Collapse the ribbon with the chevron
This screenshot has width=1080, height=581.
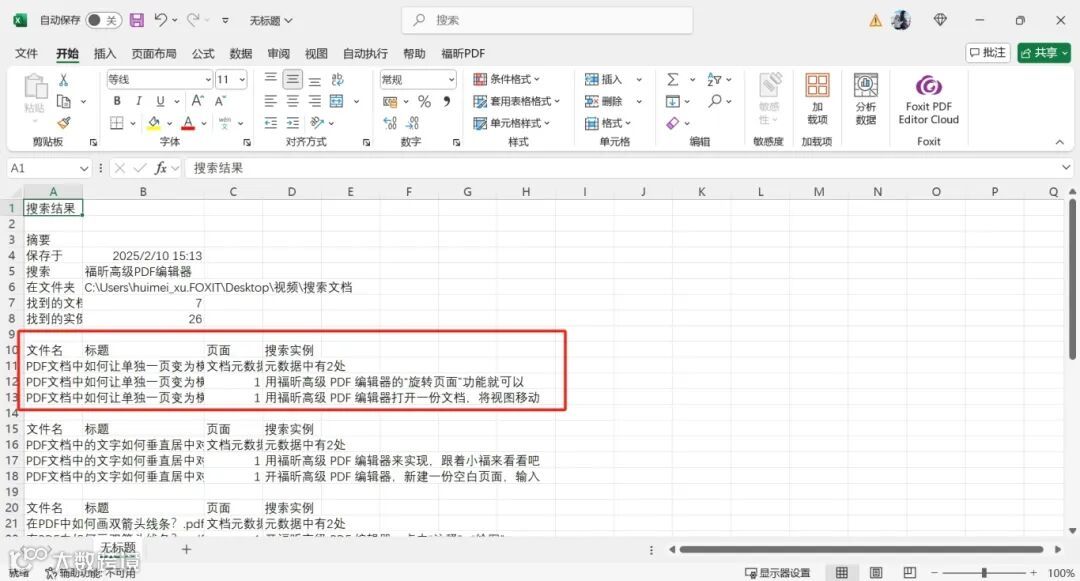[x=1059, y=142]
